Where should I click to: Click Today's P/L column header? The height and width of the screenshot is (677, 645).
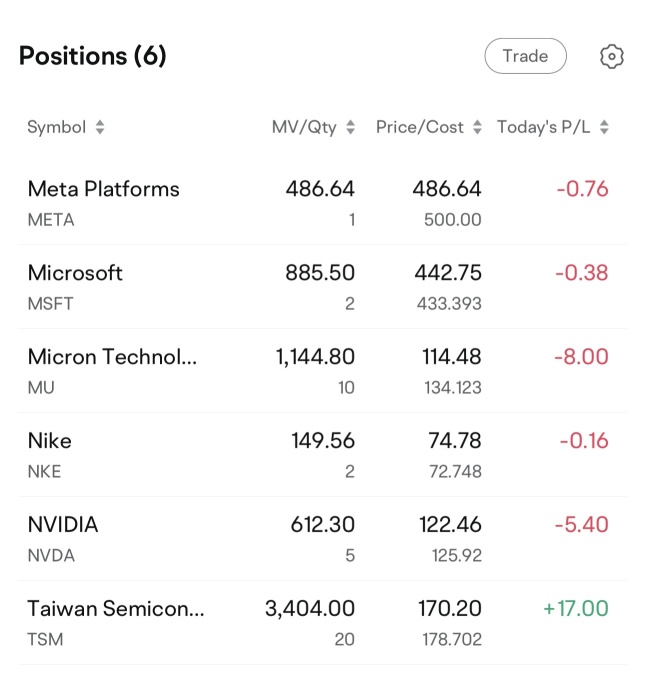point(544,127)
